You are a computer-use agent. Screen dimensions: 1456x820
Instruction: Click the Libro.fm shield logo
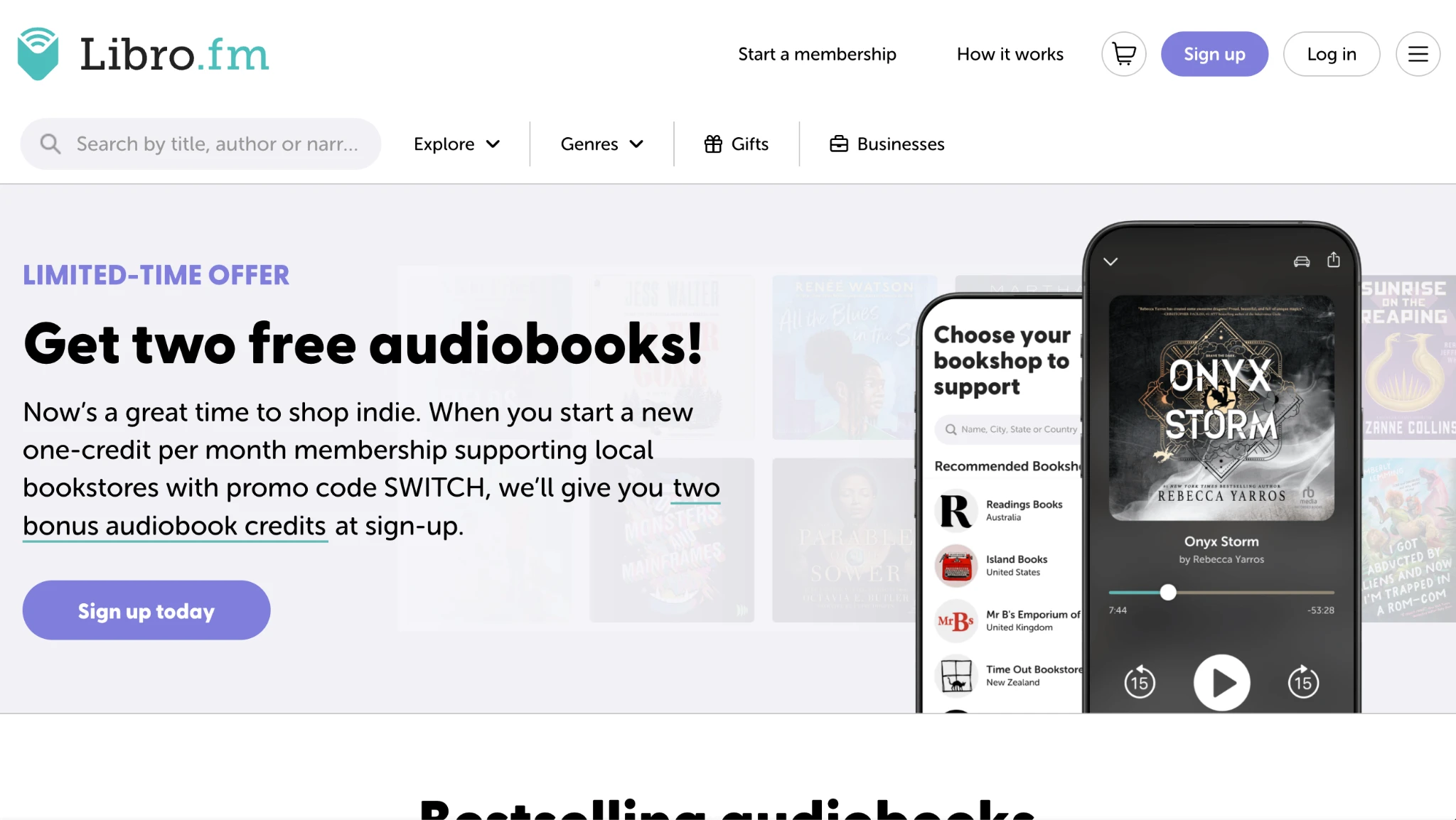[38, 54]
